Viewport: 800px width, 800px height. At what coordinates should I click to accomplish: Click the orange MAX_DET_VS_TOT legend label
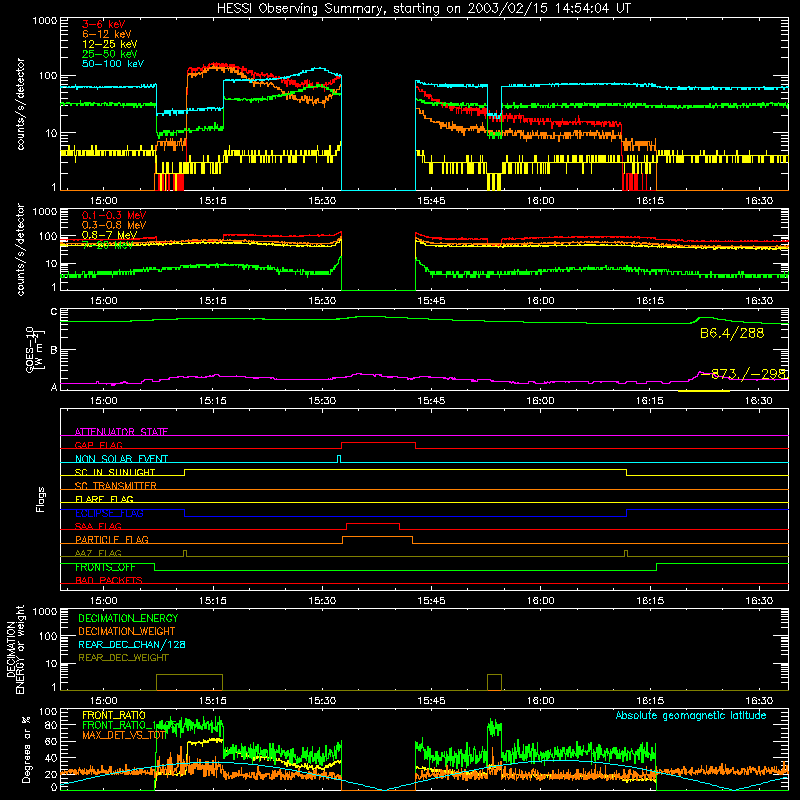[124, 735]
